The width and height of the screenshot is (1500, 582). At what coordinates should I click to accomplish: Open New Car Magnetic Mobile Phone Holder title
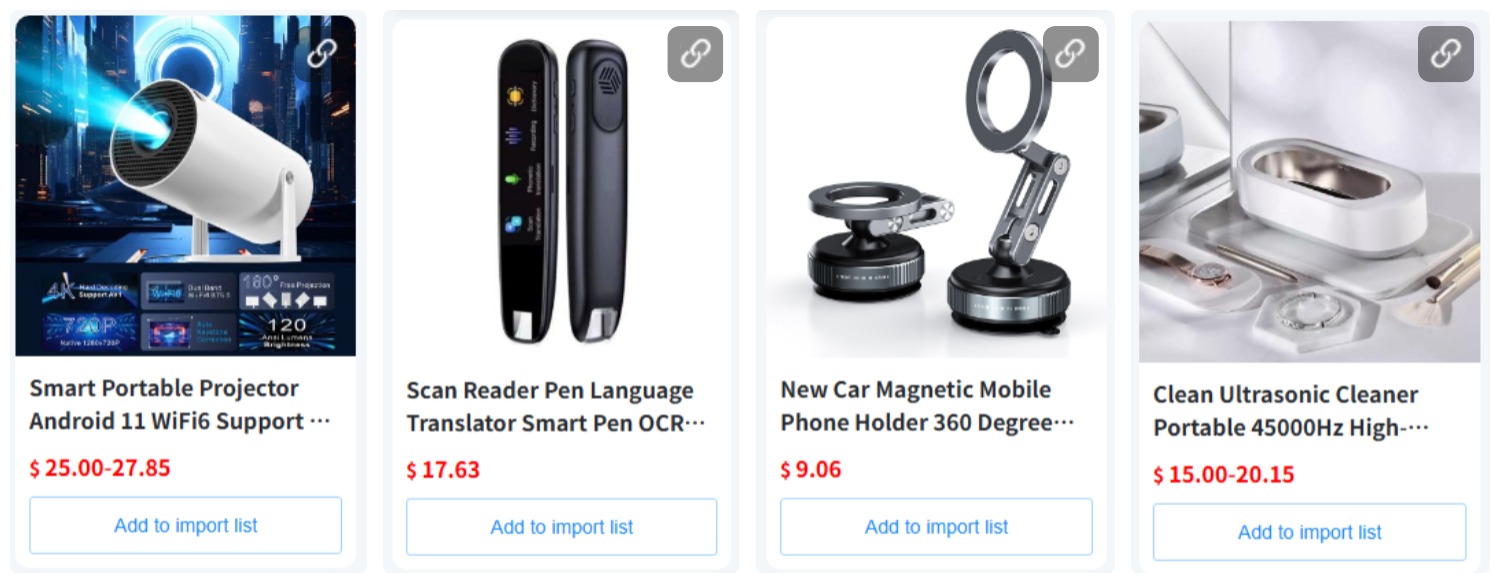(x=927, y=406)
